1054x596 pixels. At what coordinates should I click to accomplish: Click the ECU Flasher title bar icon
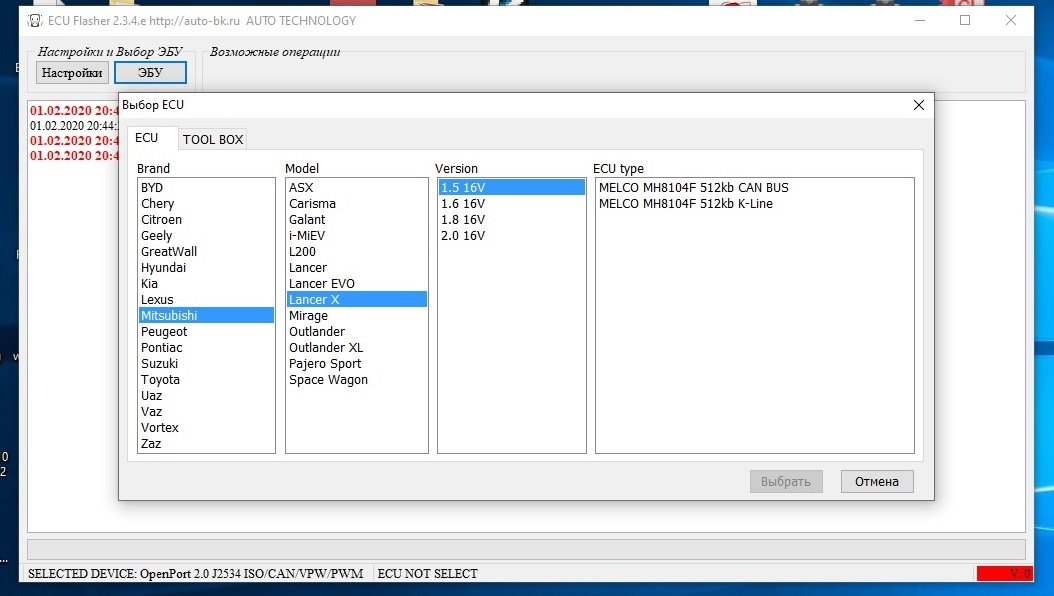pyautogui.click(x=33, y=20)
